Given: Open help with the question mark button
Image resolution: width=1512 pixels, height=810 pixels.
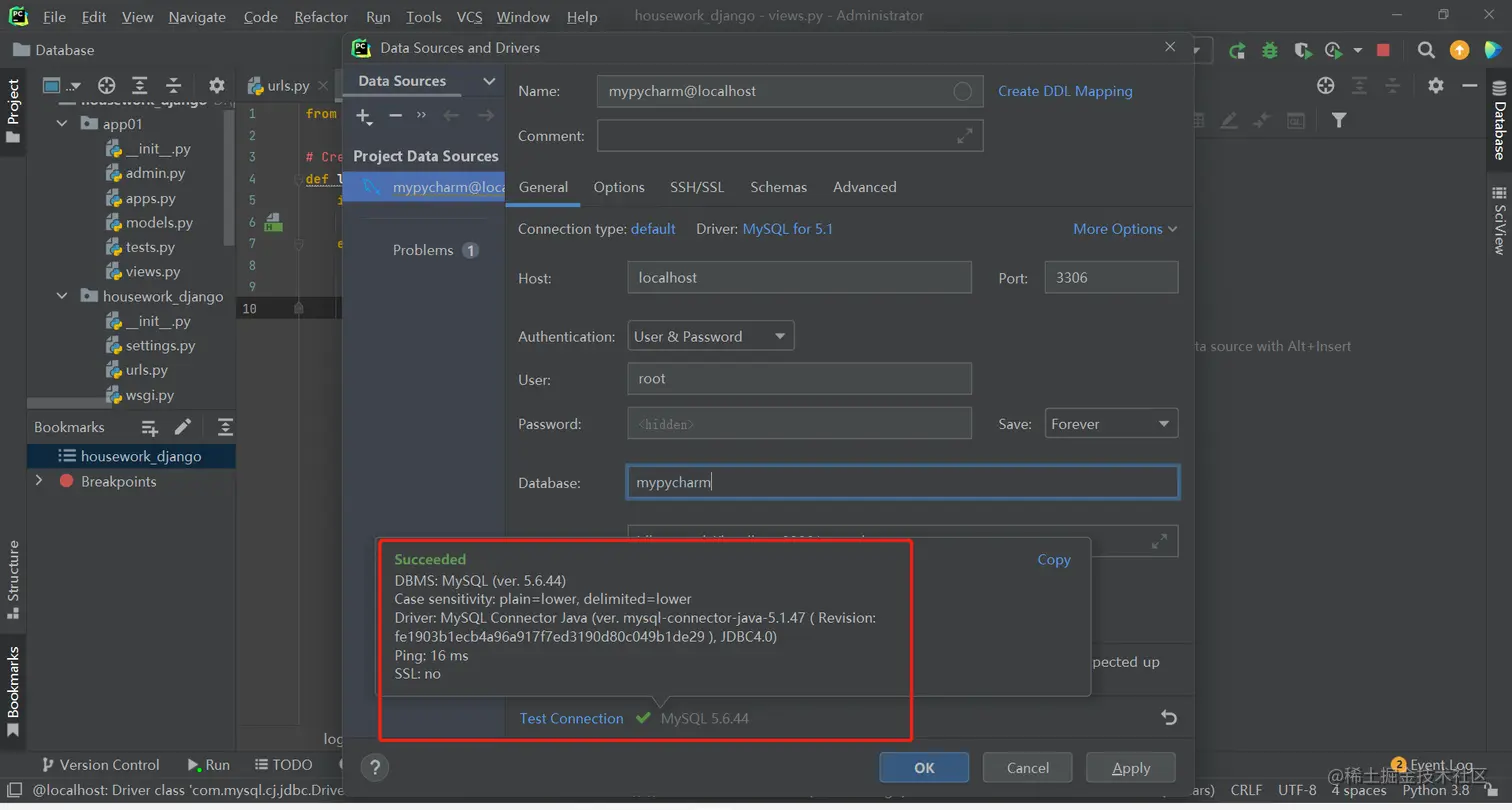Looking at the screenshot, I should pos(374,768).
